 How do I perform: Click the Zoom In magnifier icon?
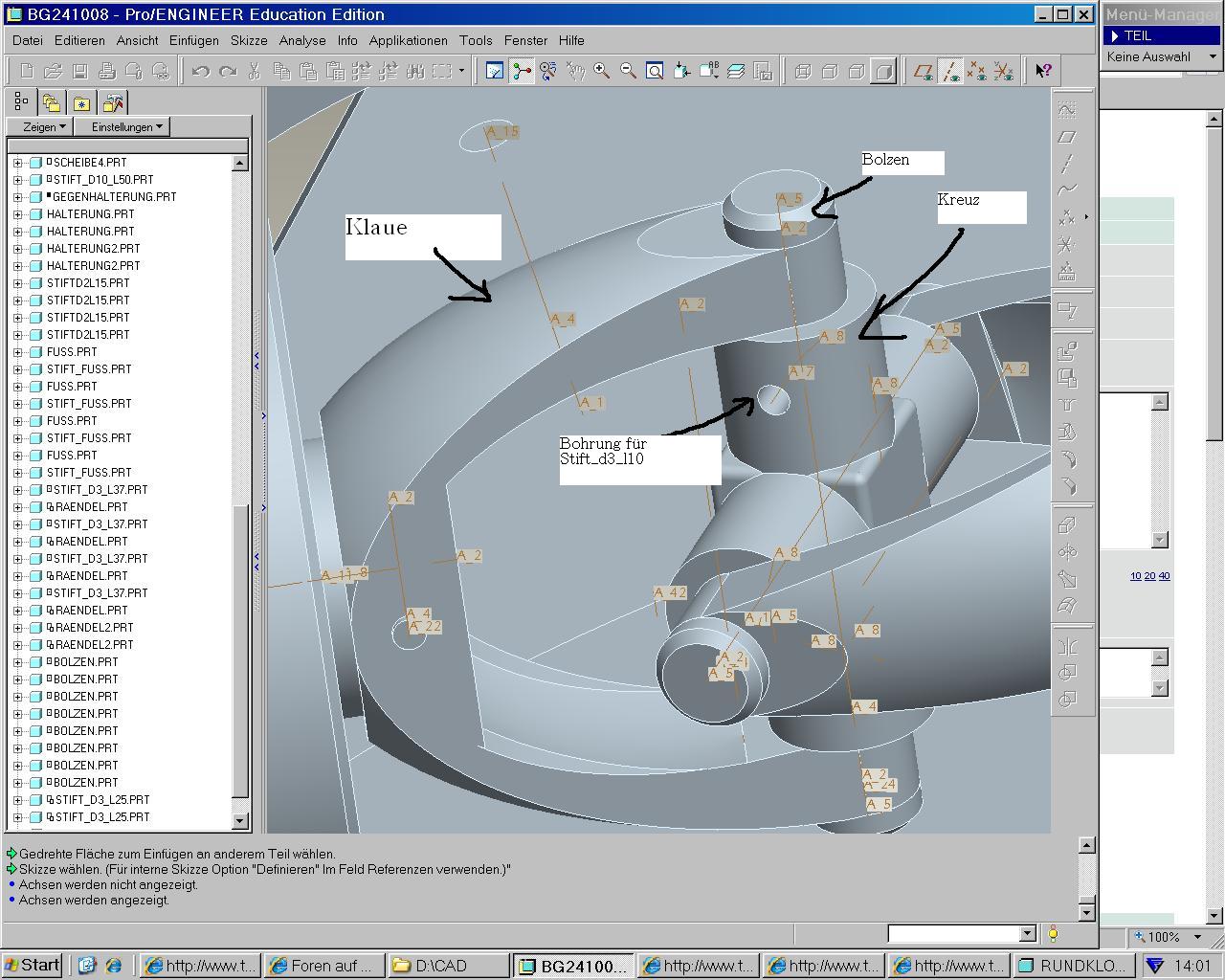[x=602, y=71]
